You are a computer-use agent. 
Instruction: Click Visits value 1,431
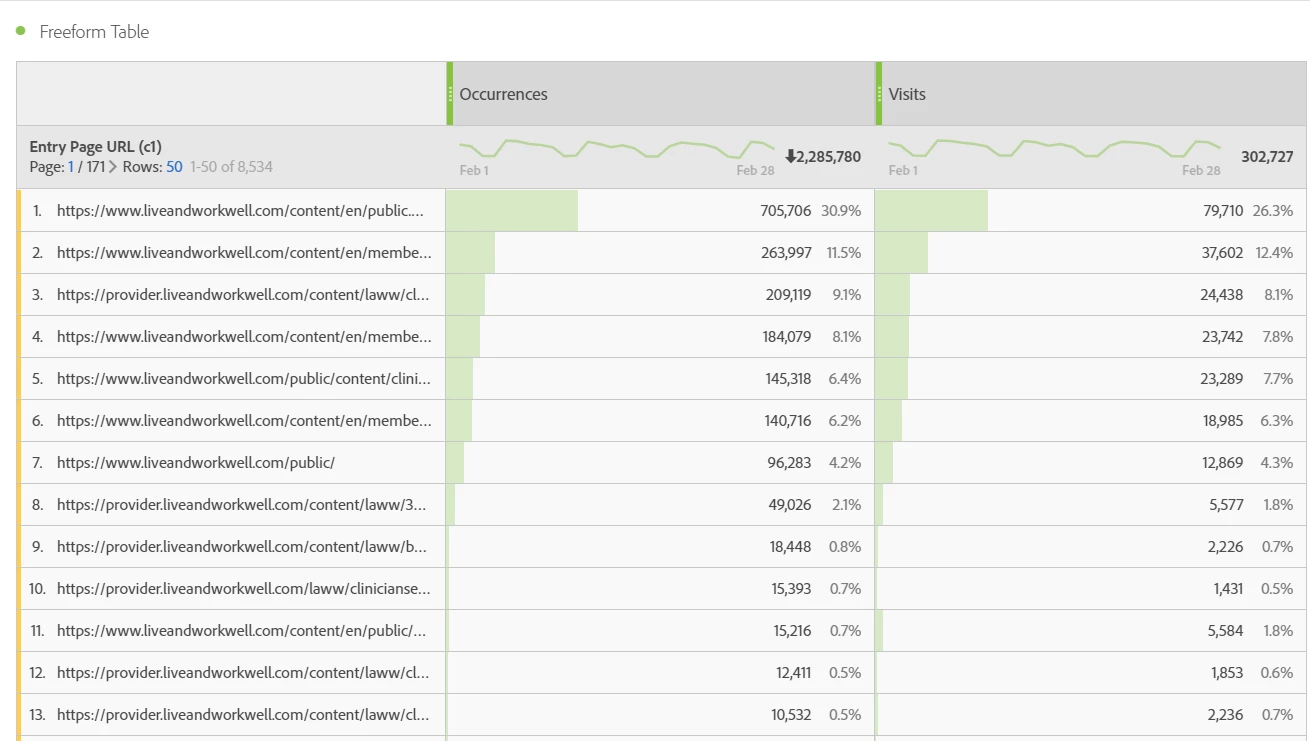click(1228, 589)
